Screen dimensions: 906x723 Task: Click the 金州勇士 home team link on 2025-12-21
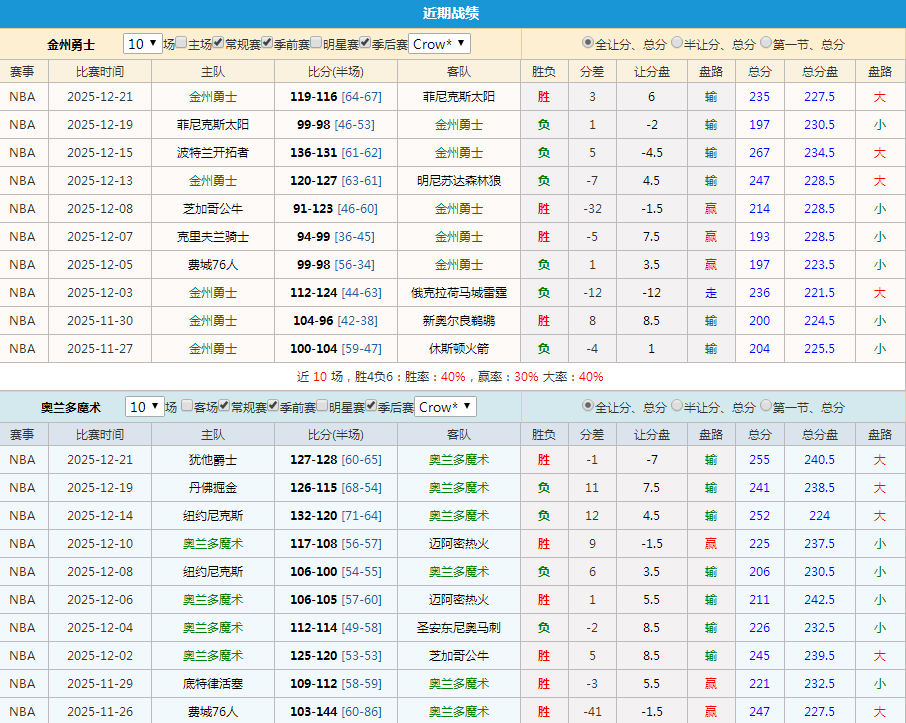(215, 96)
